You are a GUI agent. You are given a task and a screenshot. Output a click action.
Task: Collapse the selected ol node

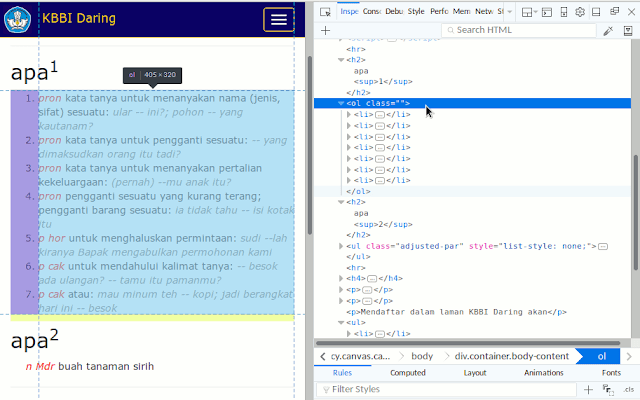341,104
